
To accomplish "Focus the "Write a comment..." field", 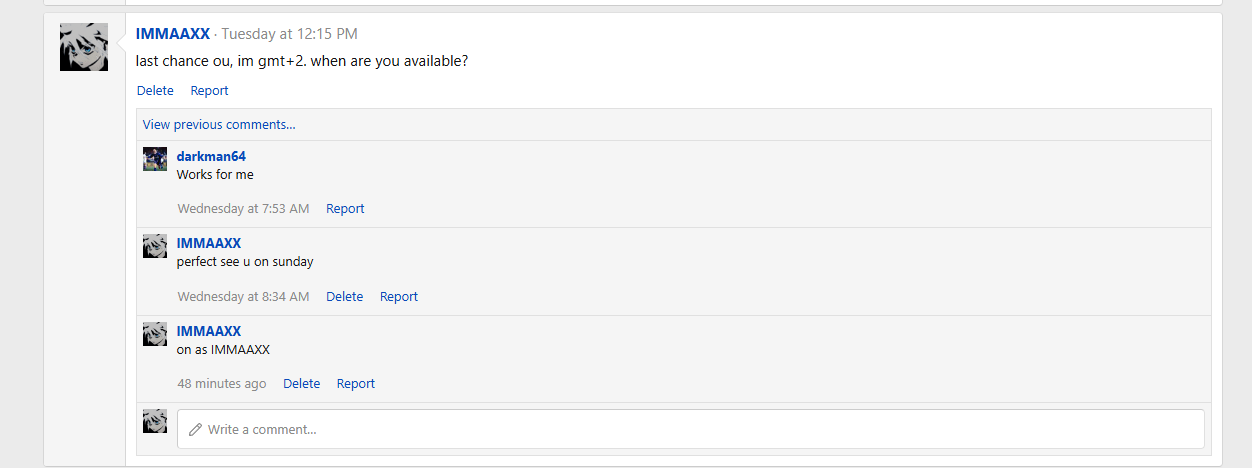I will point(690,429).
